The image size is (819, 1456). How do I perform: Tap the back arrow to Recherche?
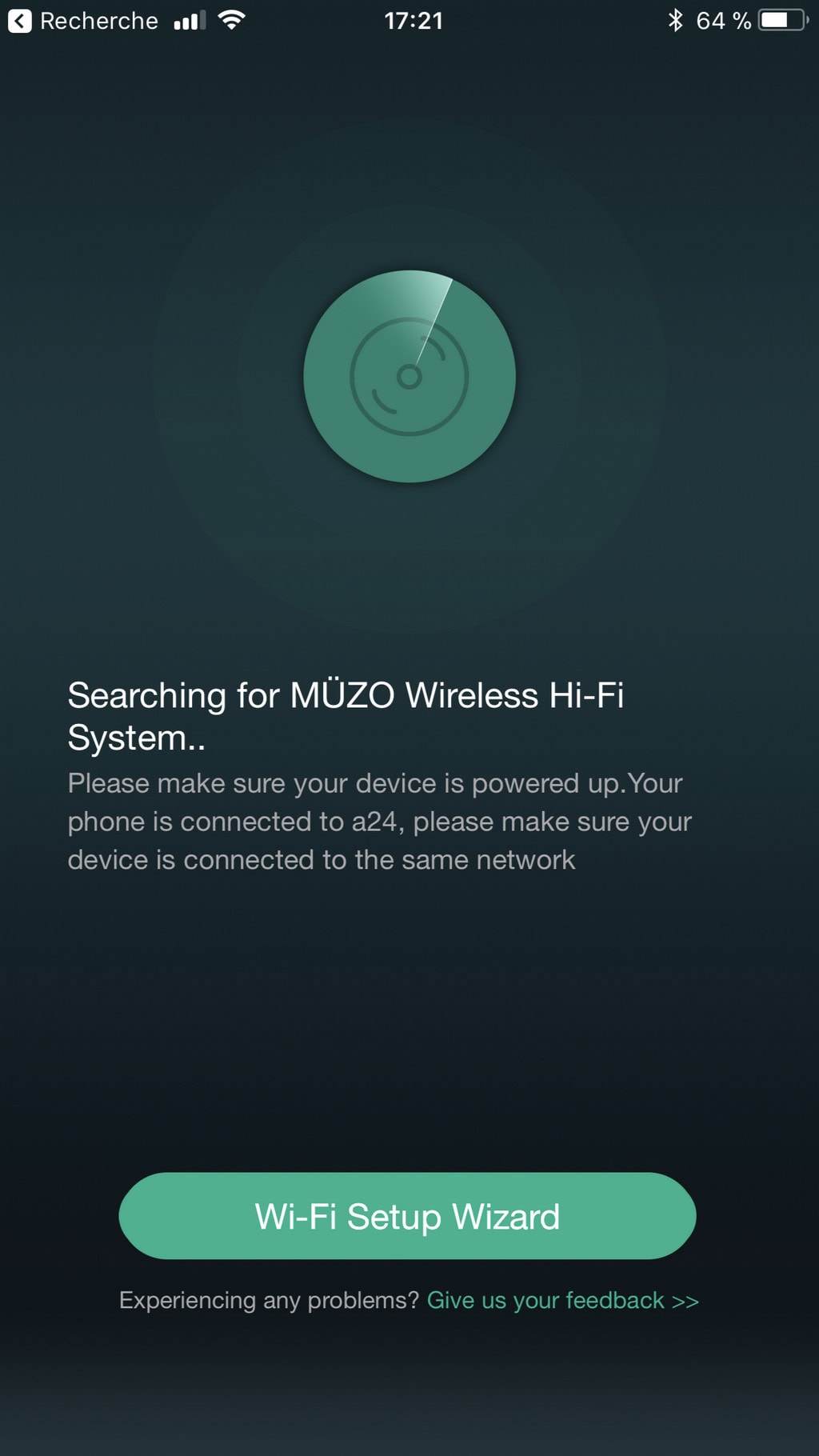point(20,21)
